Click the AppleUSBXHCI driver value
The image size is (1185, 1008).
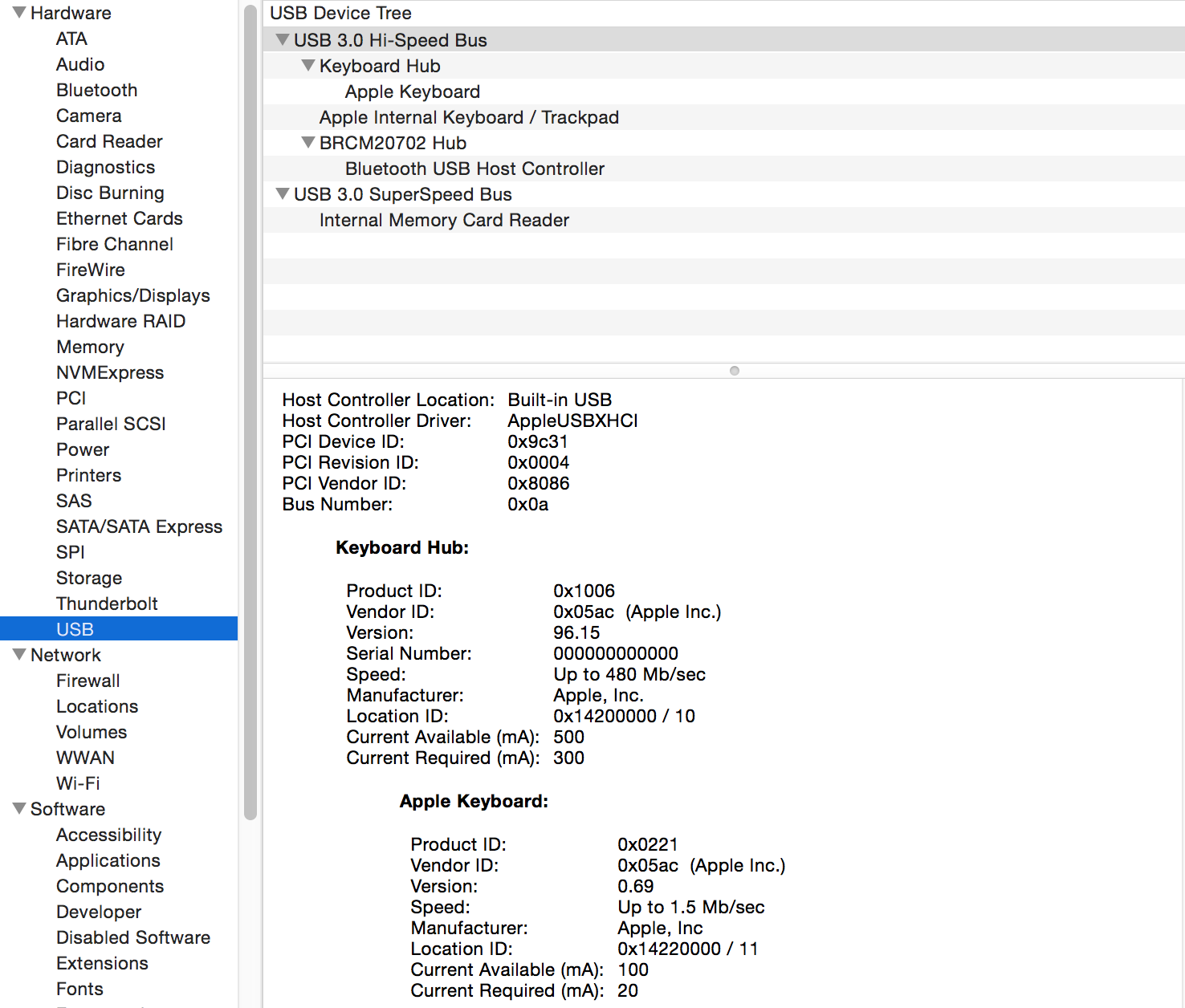click(572, 421)
